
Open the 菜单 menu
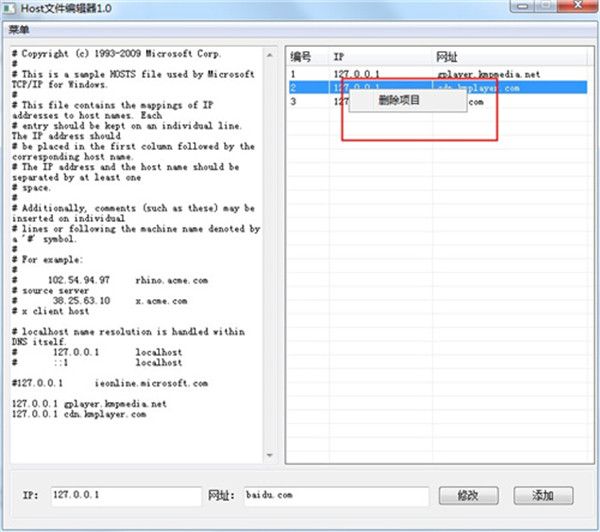(x=19, y=29)
